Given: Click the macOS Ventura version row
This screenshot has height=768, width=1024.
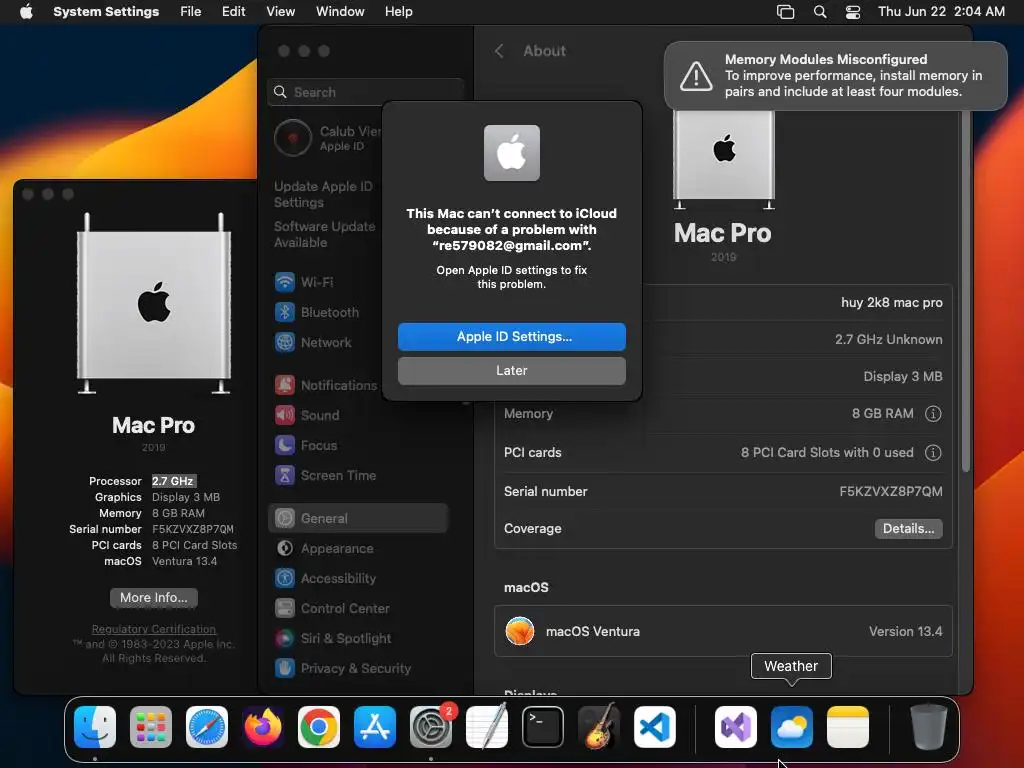Looking at the screenshot, I should click(x=723, y=632).
